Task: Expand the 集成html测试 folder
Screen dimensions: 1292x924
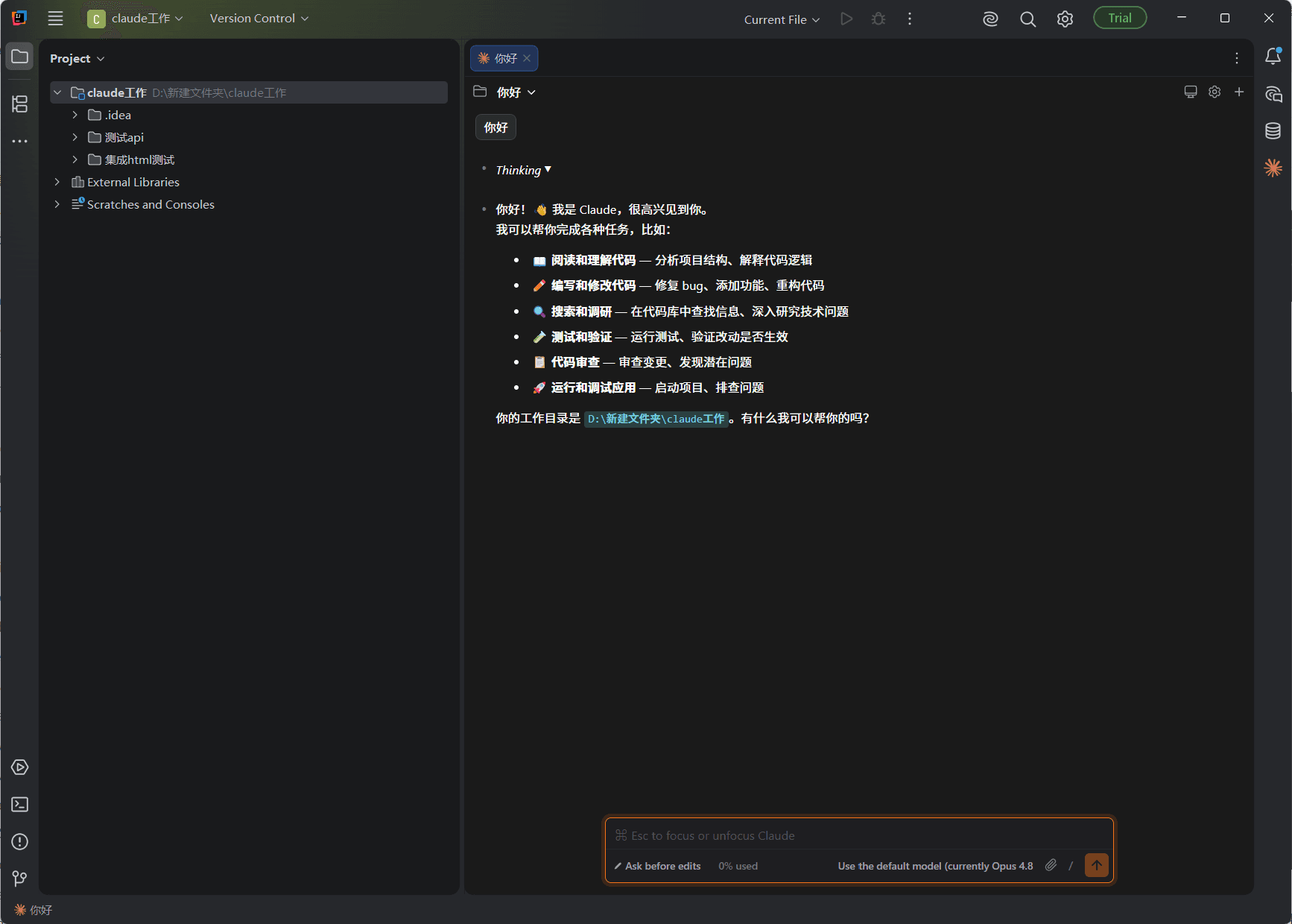Action: 75,159
